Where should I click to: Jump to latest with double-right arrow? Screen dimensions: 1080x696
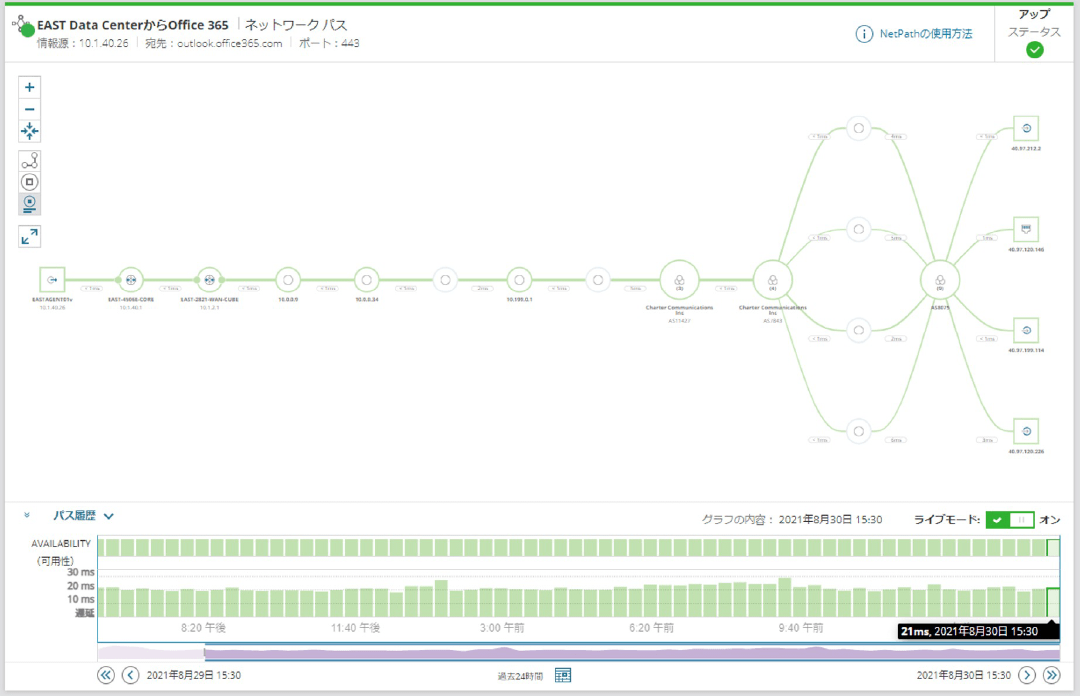[x=1052, y=675]
